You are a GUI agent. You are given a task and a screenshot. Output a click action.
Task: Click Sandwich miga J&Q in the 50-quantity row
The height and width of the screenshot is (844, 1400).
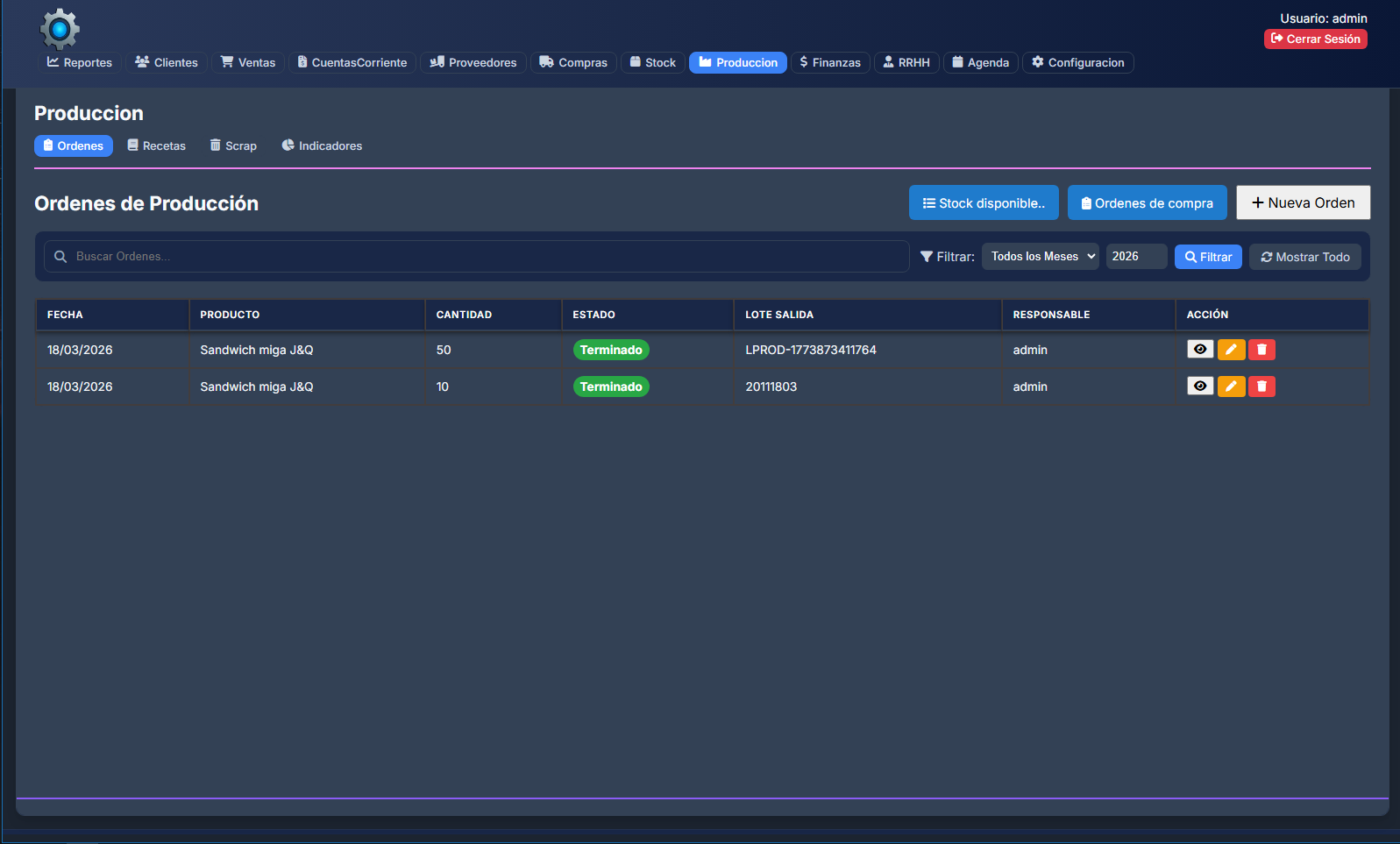click(x=257, y=350)
